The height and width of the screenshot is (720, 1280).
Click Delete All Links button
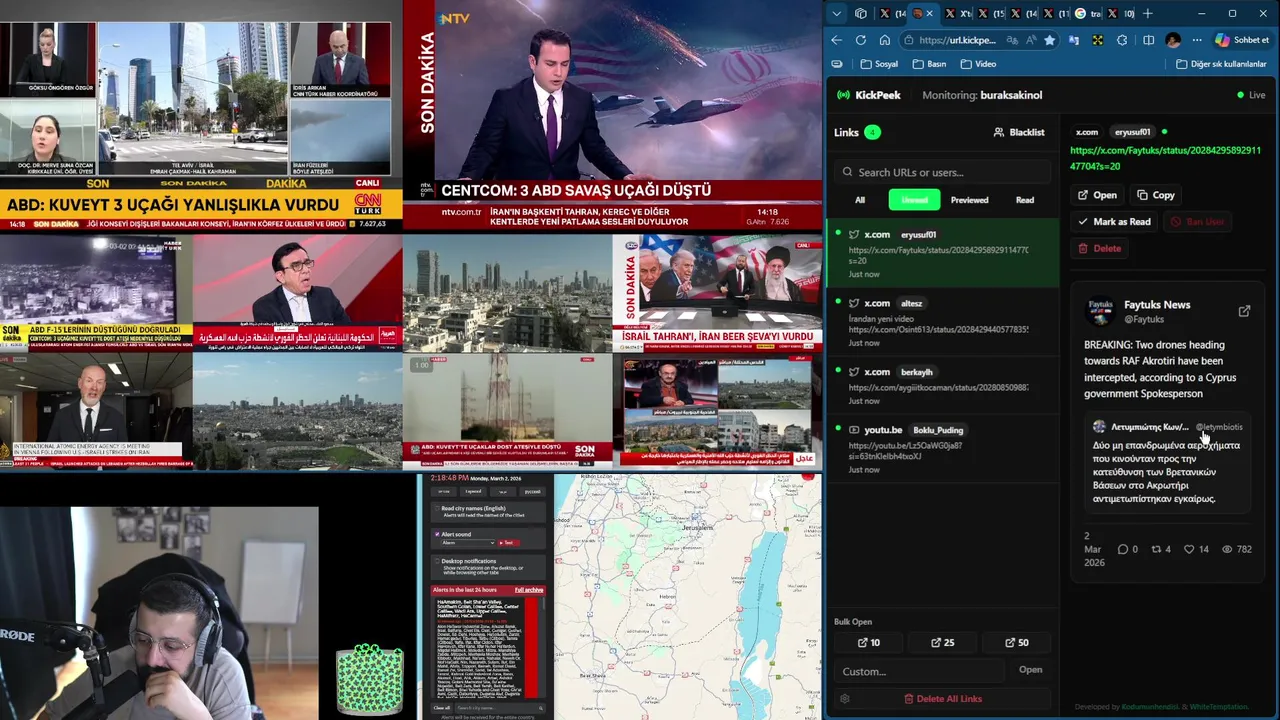[943, 699]
